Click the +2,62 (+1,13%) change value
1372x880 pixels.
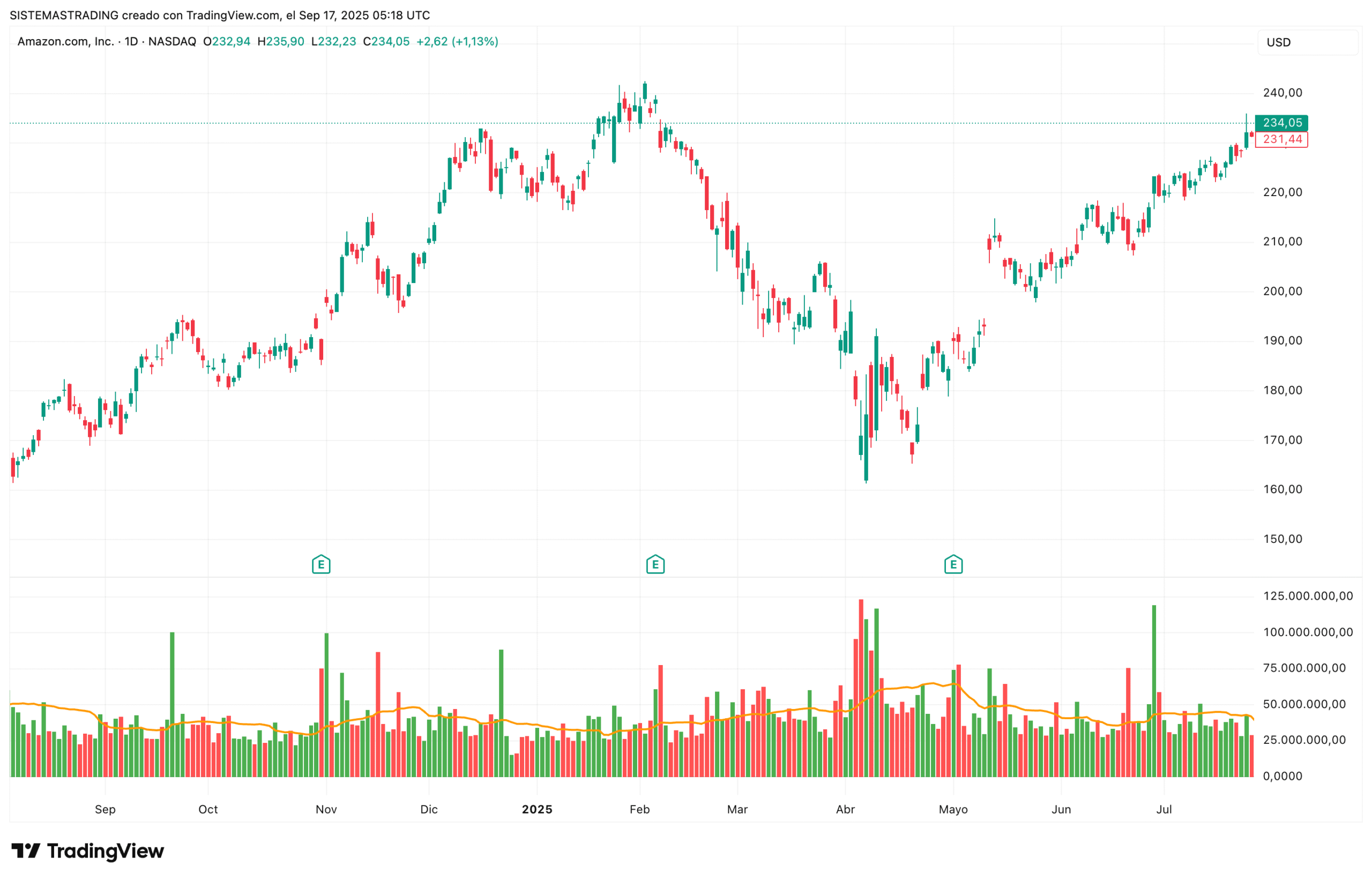click(457, 42)
